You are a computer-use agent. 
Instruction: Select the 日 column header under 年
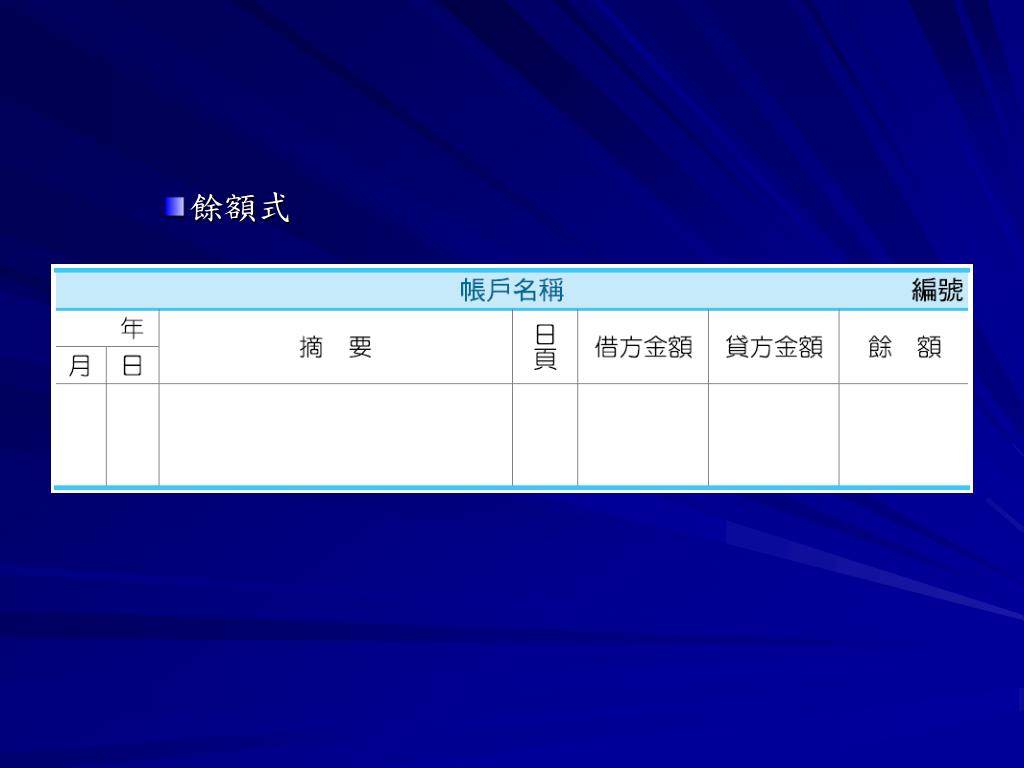[133, 365]
